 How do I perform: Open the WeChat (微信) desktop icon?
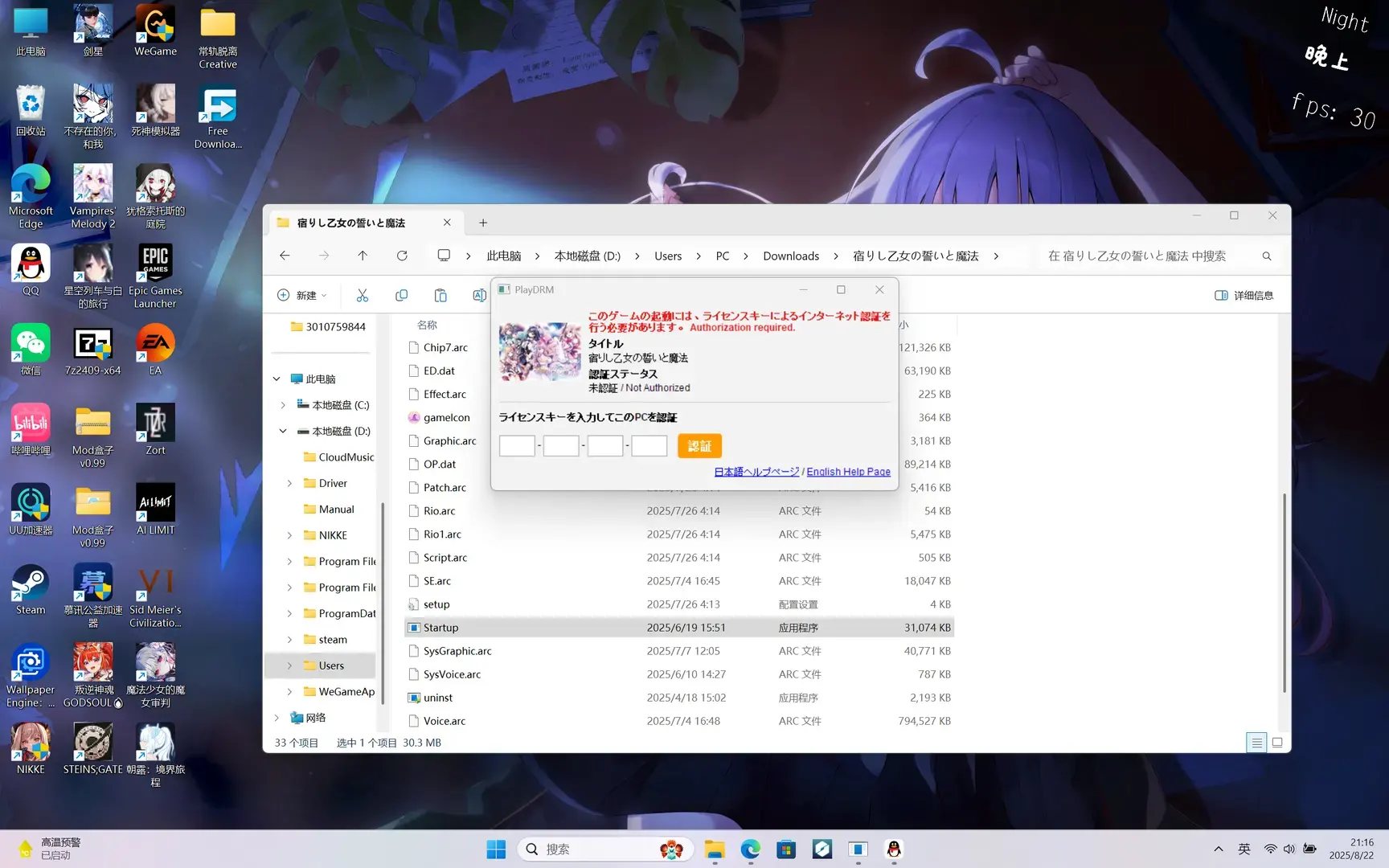pyautogui.click(x=31, y=350)
